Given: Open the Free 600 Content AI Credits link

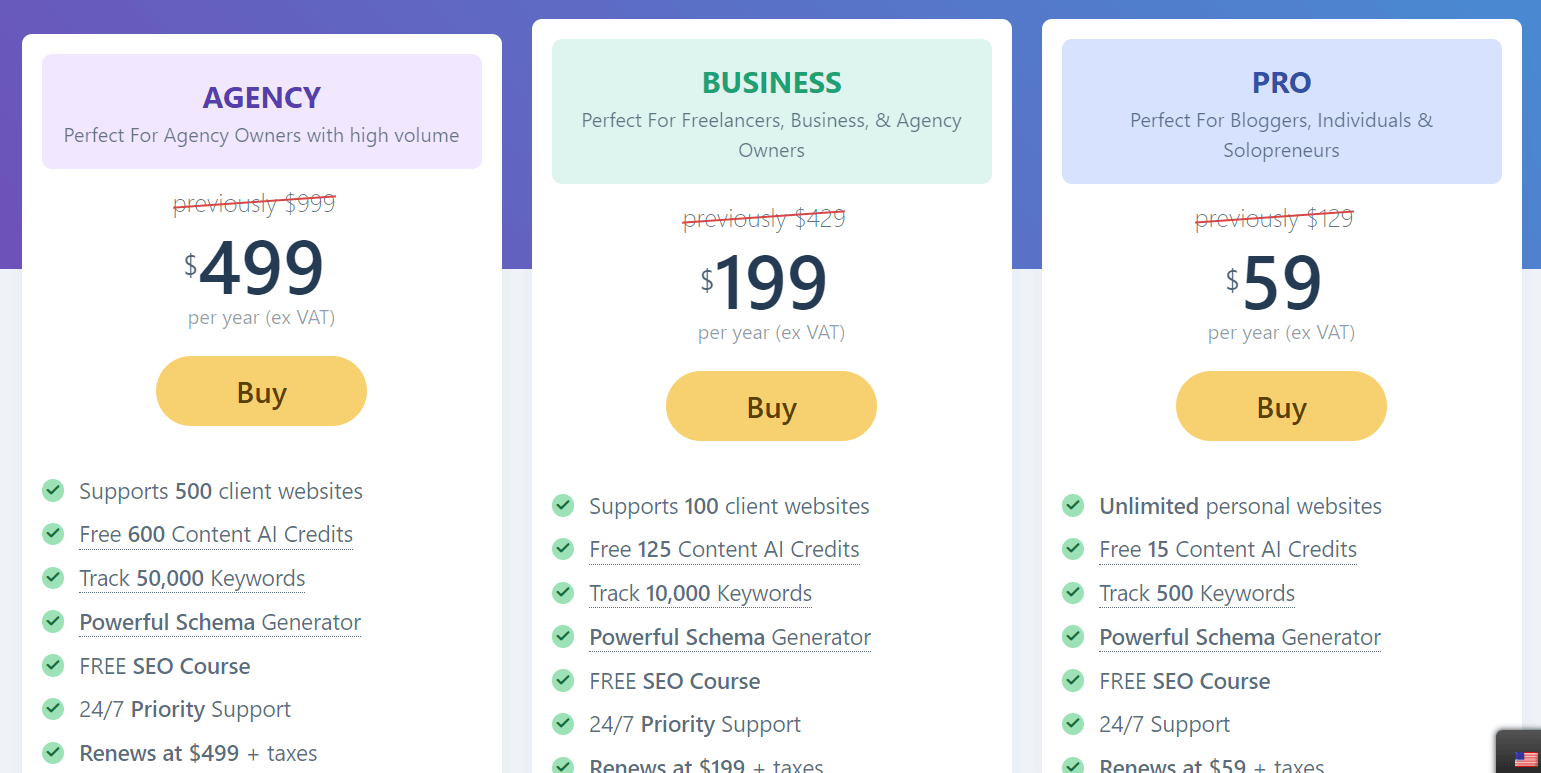Looking at the screenshot, I should click(x=215, y=534).
